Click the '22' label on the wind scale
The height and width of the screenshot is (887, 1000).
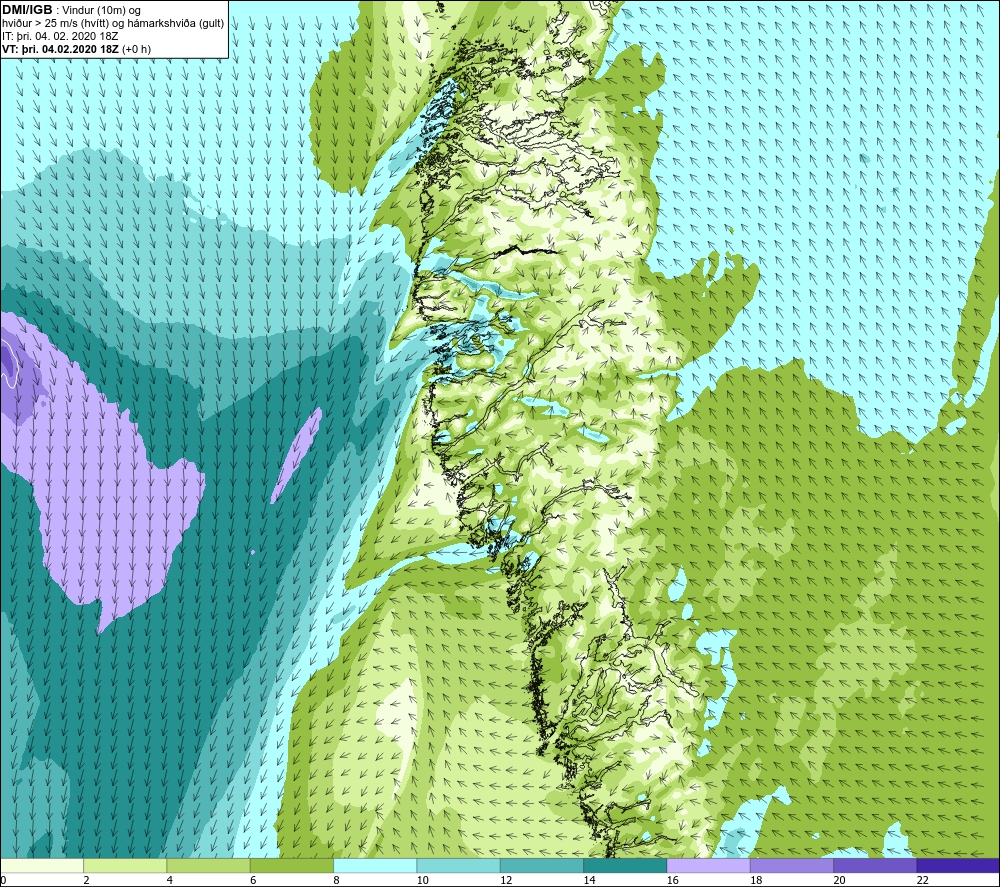(x=922, y=880)
